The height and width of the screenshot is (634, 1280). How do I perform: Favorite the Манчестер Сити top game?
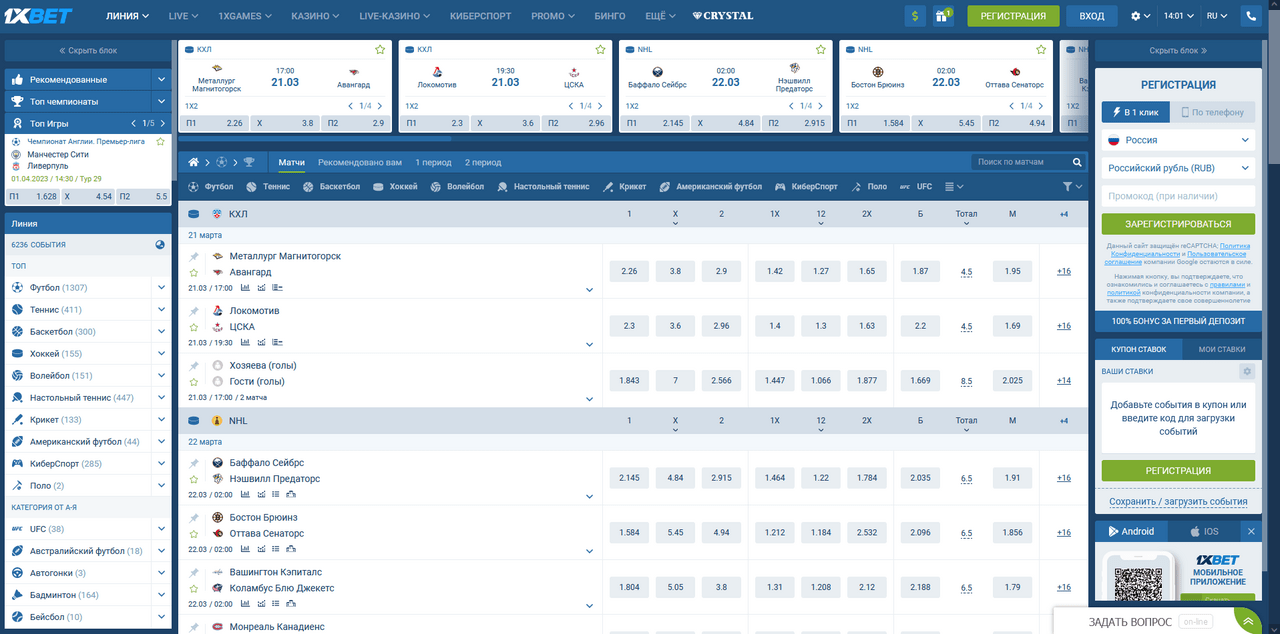point(160,141)
